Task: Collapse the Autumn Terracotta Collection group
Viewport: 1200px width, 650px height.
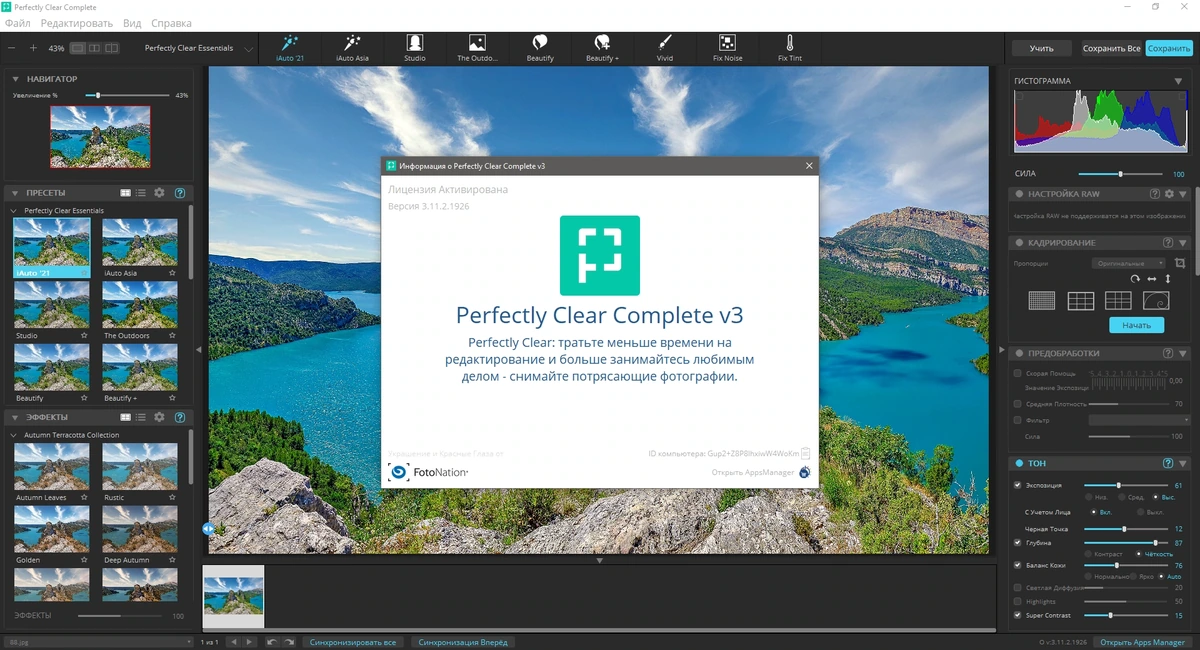Action: 14,435
